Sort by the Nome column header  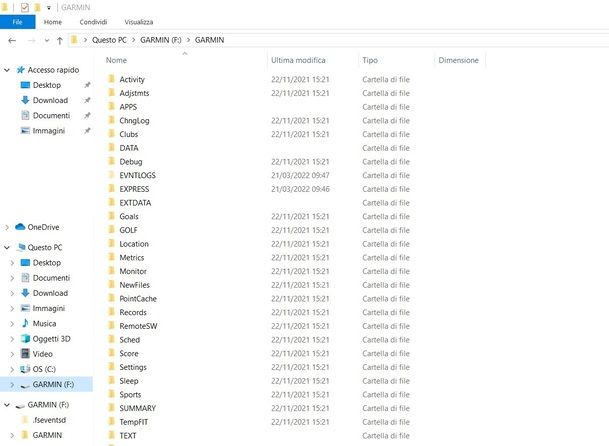pos(116,60)
